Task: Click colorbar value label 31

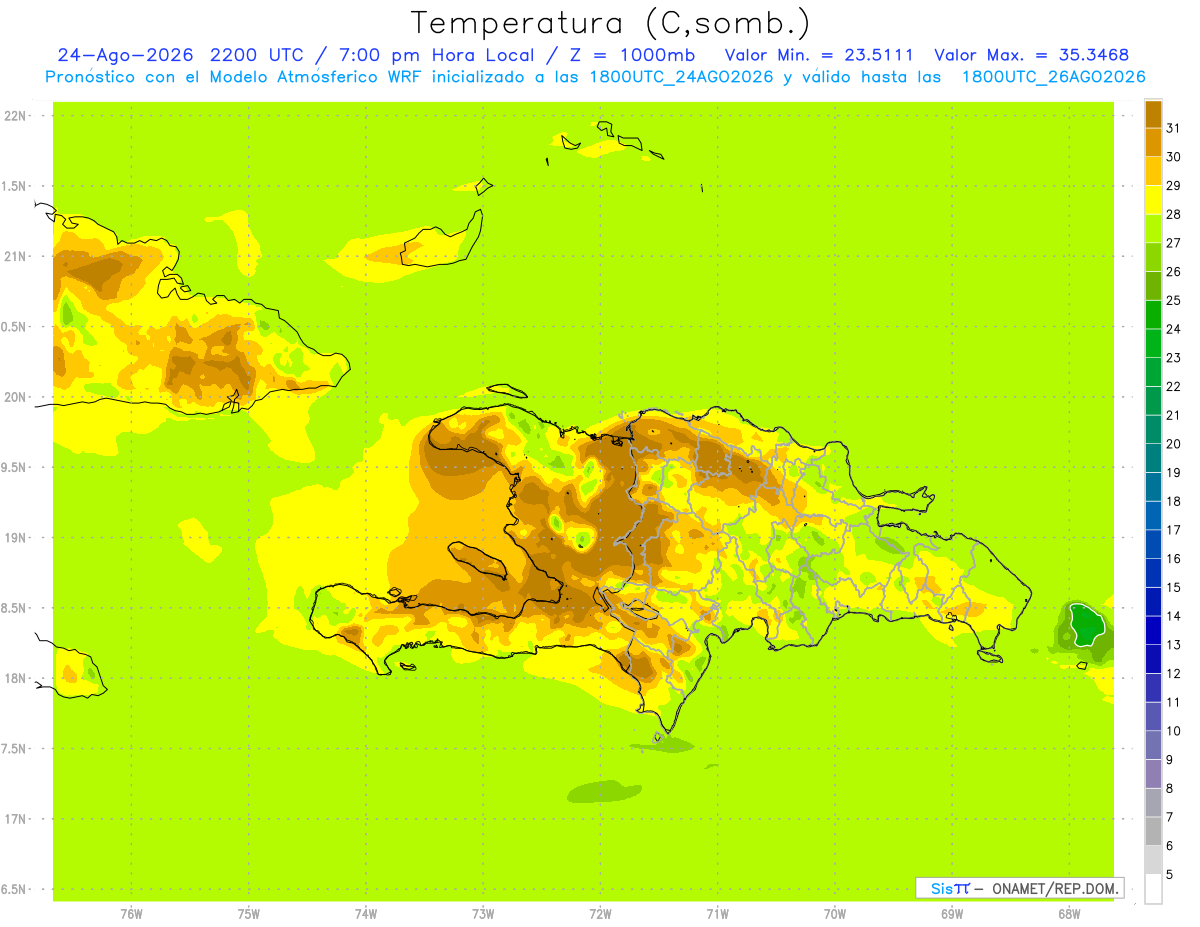Action: coord(1173,127)
